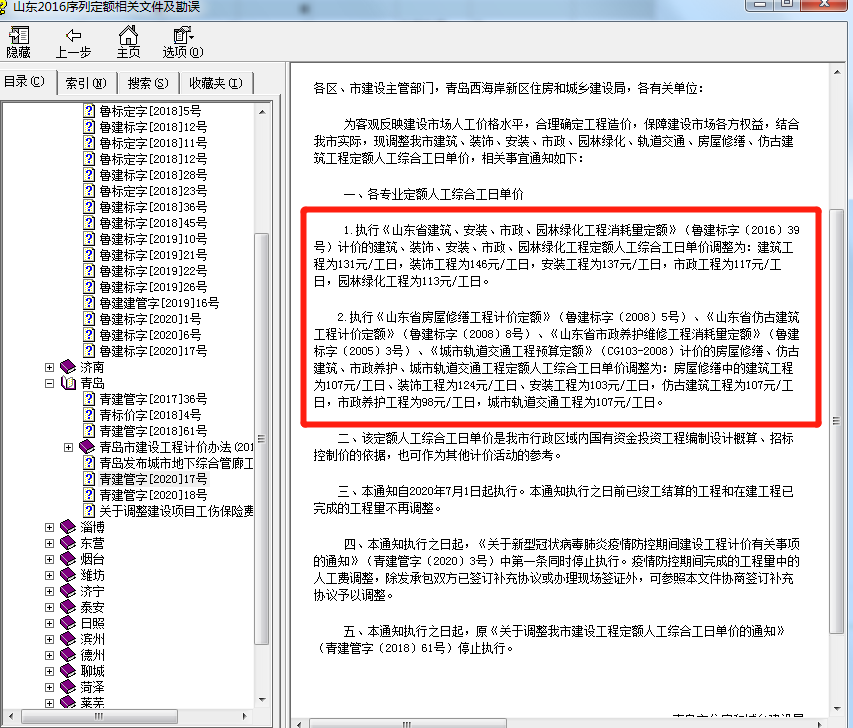Expand the 青岛市建设工程计价办法 node
The height and width of the screenshot is (728, 853).
(69, 447)
